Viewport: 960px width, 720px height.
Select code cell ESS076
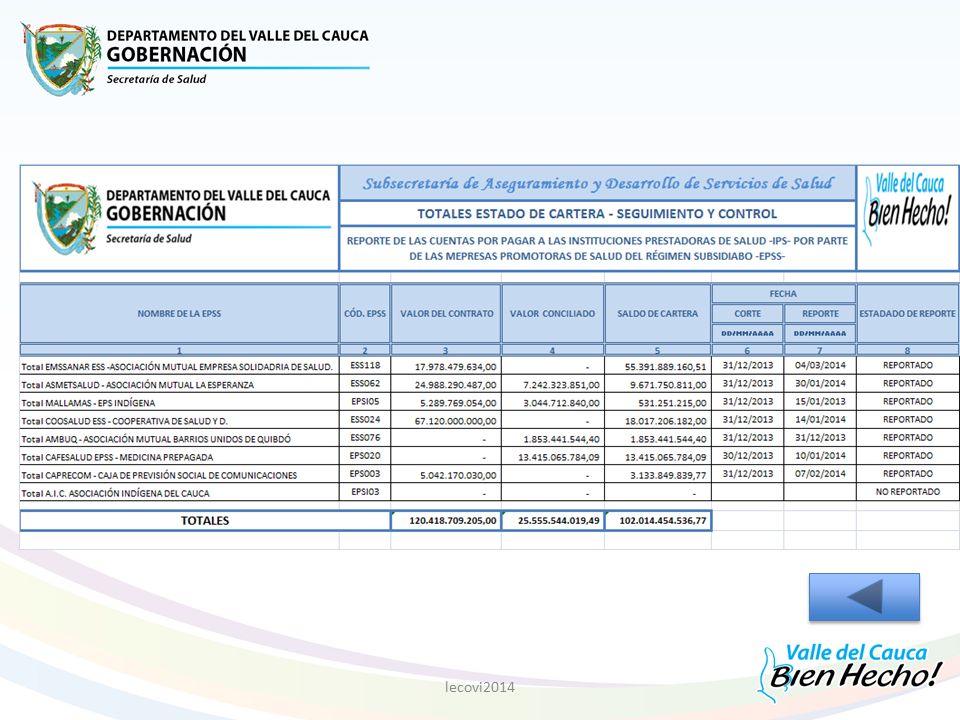(365, 438)
